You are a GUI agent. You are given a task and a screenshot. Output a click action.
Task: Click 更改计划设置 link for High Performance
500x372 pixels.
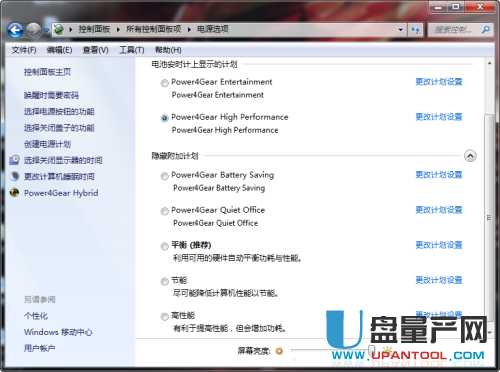(x=439, y=117)
